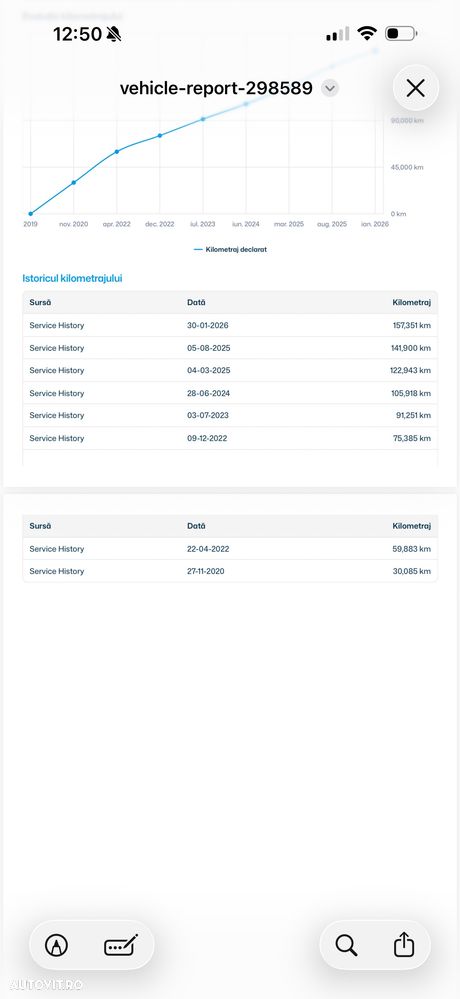Open the share sheet icon
This screenshot has height=999, width=460.
point(404,945)
